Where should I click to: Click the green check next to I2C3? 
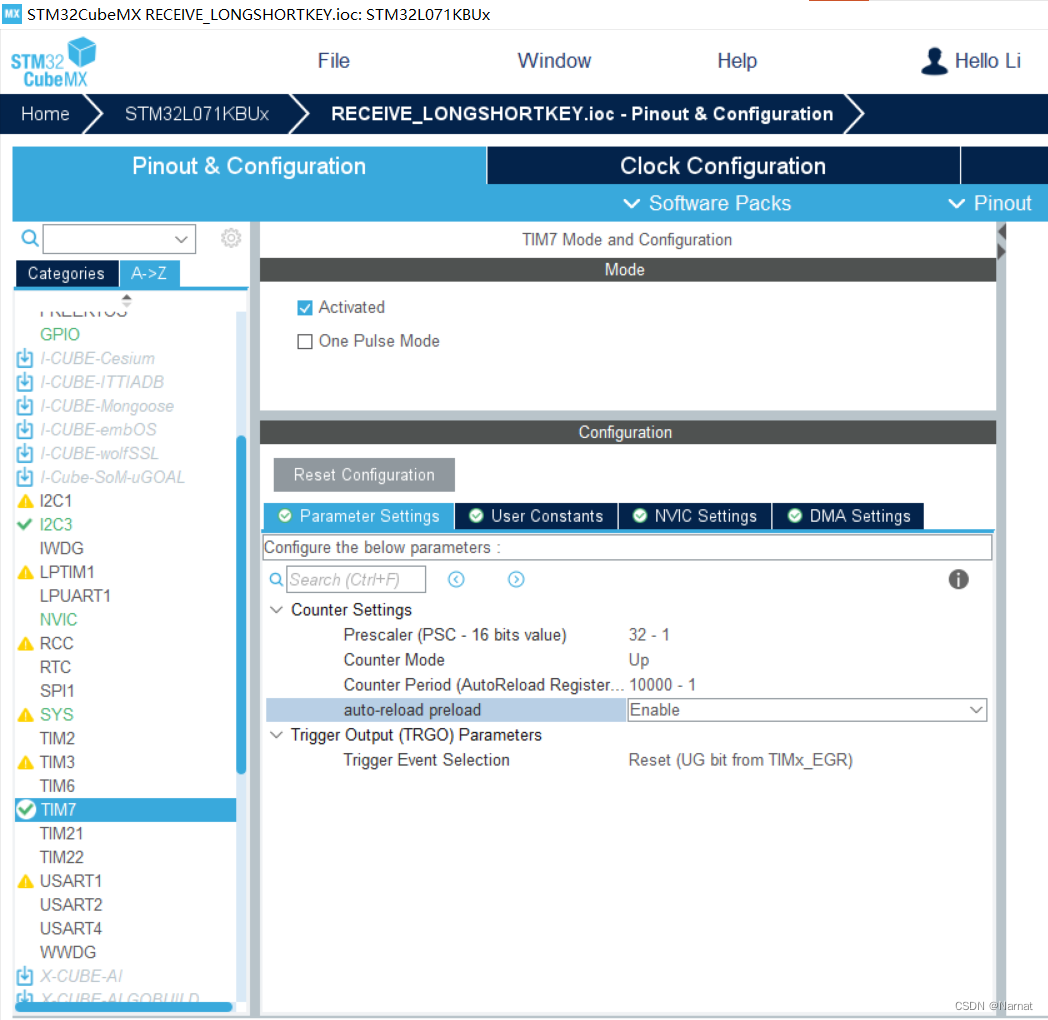point(25,525)
